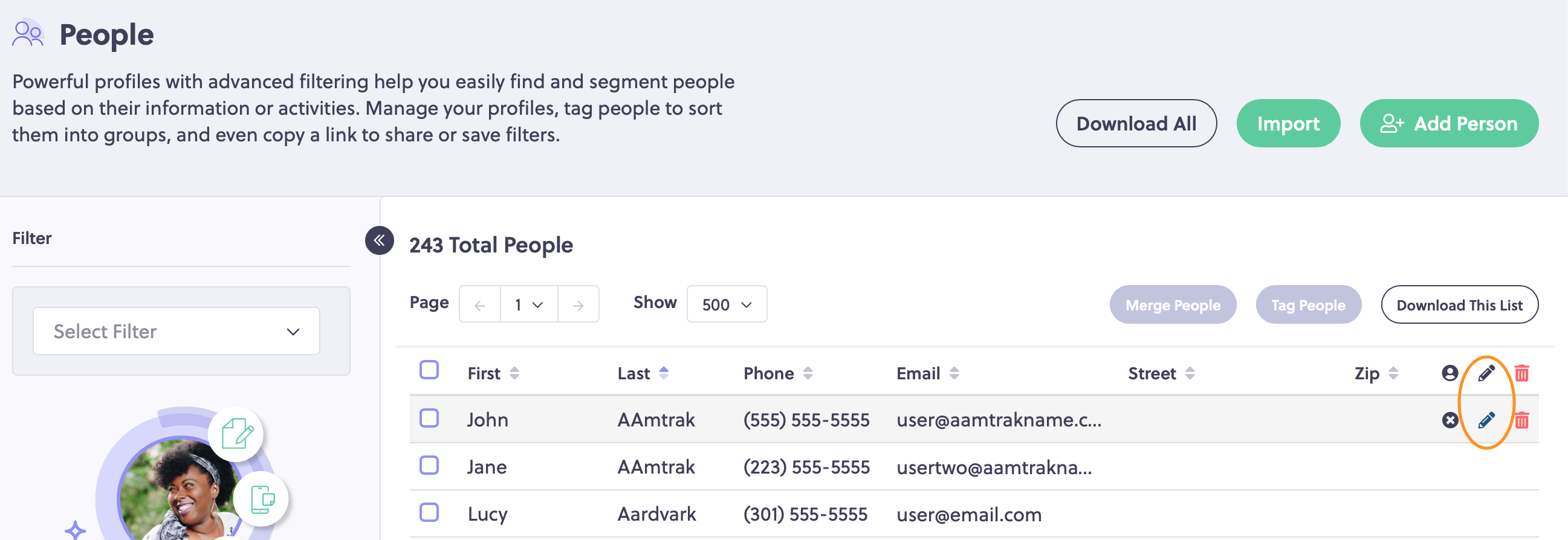Click phone (223) 555-5555 cell
This screenshot has height=540, width=1568.
point(806,467)
